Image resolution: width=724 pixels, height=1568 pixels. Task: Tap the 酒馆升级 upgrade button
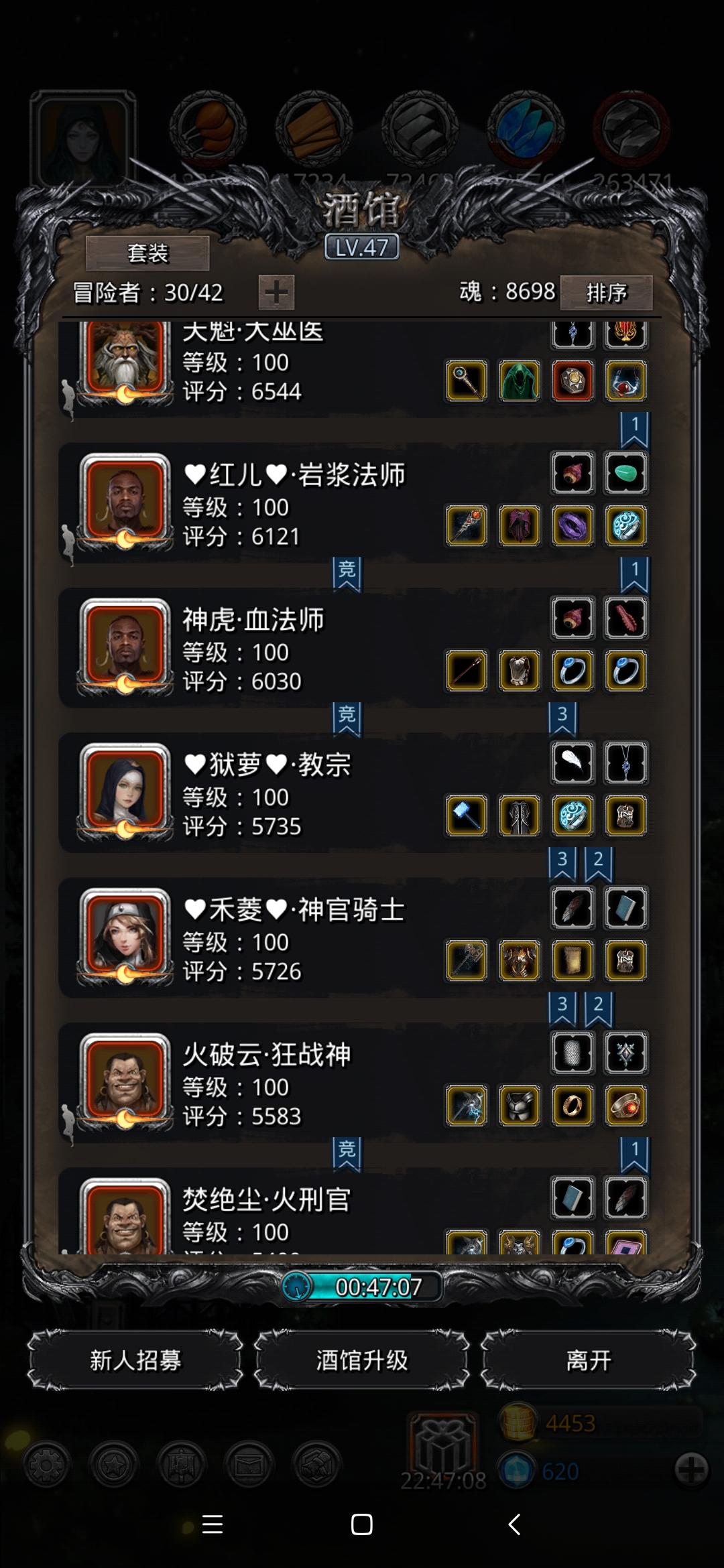[x=362, y=1360]
